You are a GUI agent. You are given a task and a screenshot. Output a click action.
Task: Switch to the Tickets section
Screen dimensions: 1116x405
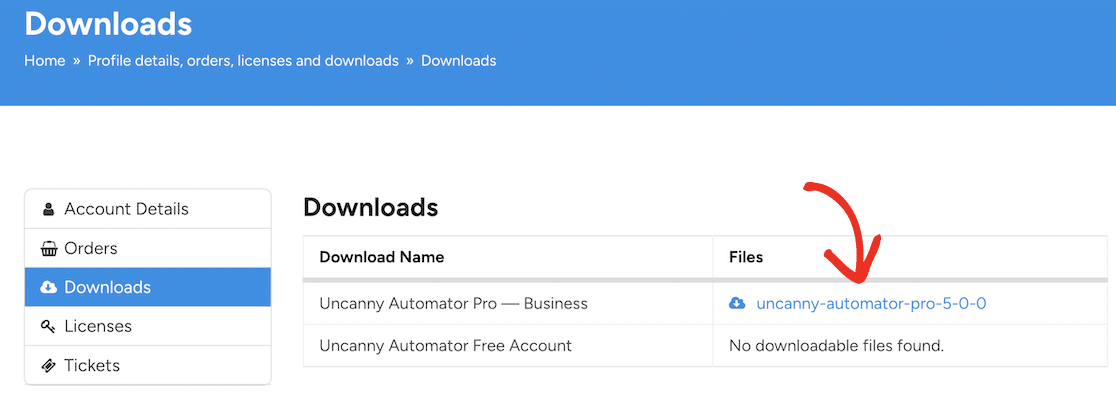coord(92,365)
